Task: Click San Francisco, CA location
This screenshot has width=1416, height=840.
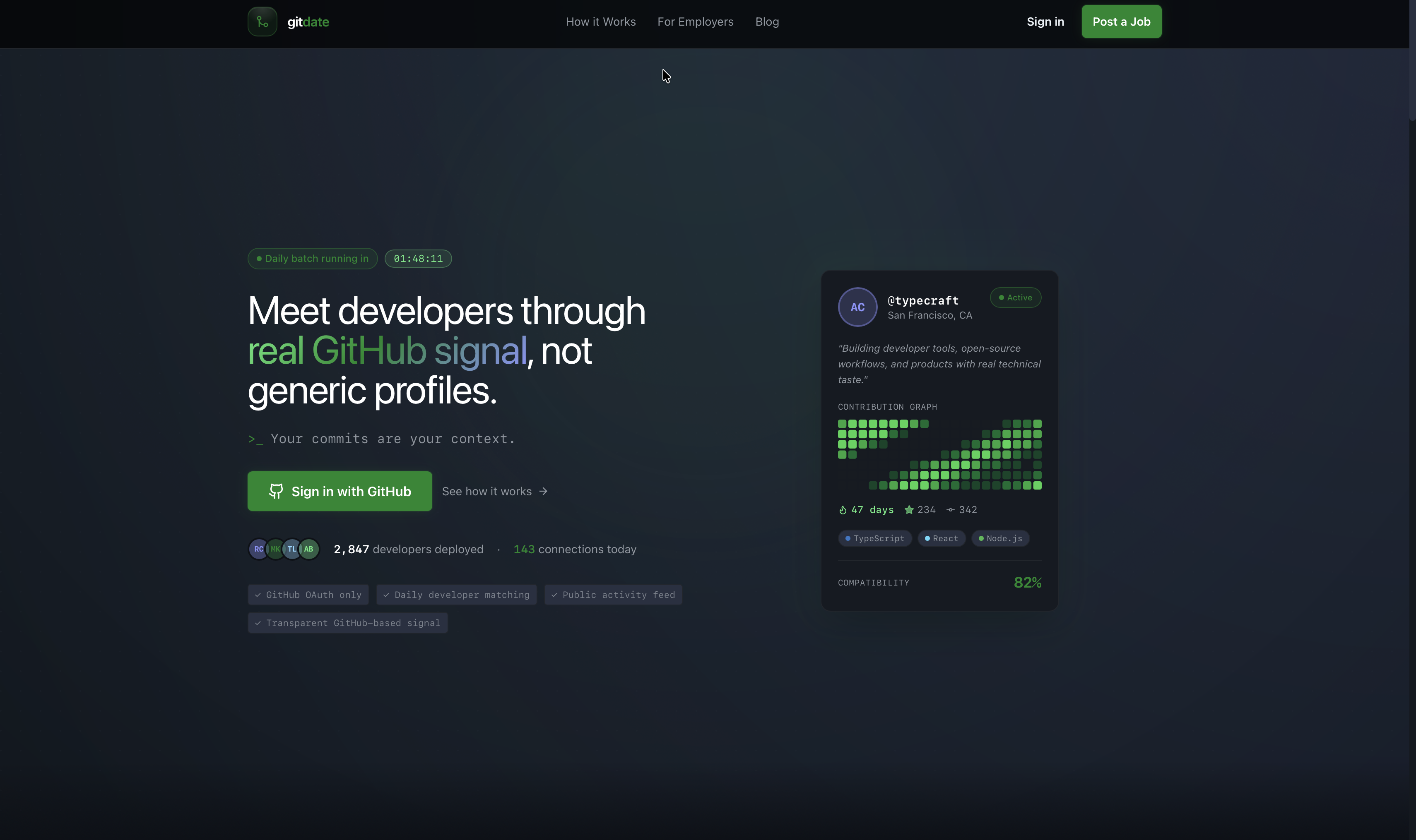Action: pos(930,315)
